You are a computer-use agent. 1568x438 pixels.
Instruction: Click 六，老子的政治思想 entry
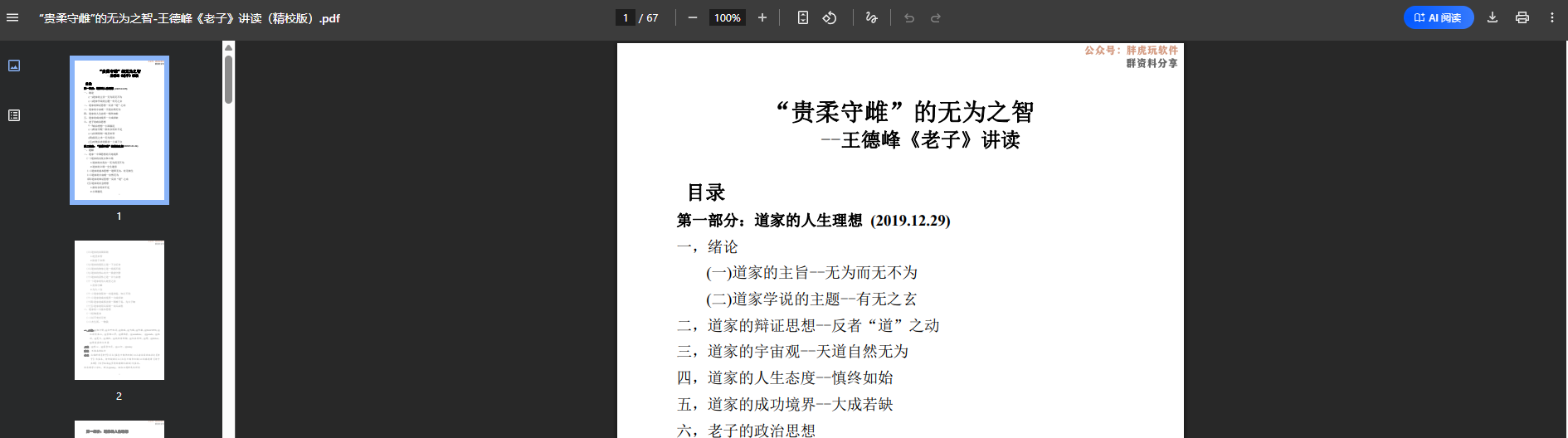click(x=746, y=431)
